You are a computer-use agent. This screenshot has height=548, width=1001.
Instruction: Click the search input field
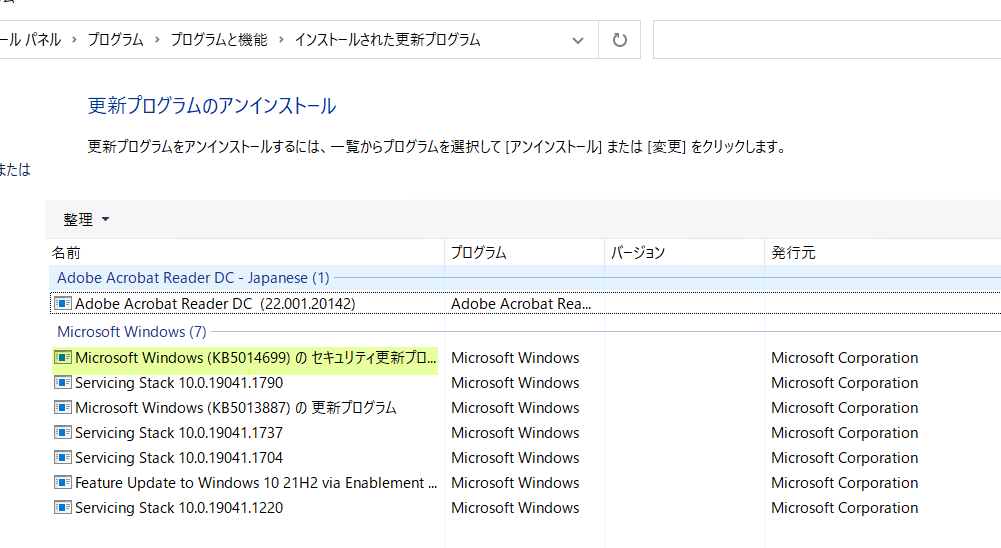pyautogui.click(x=827, y=40)
